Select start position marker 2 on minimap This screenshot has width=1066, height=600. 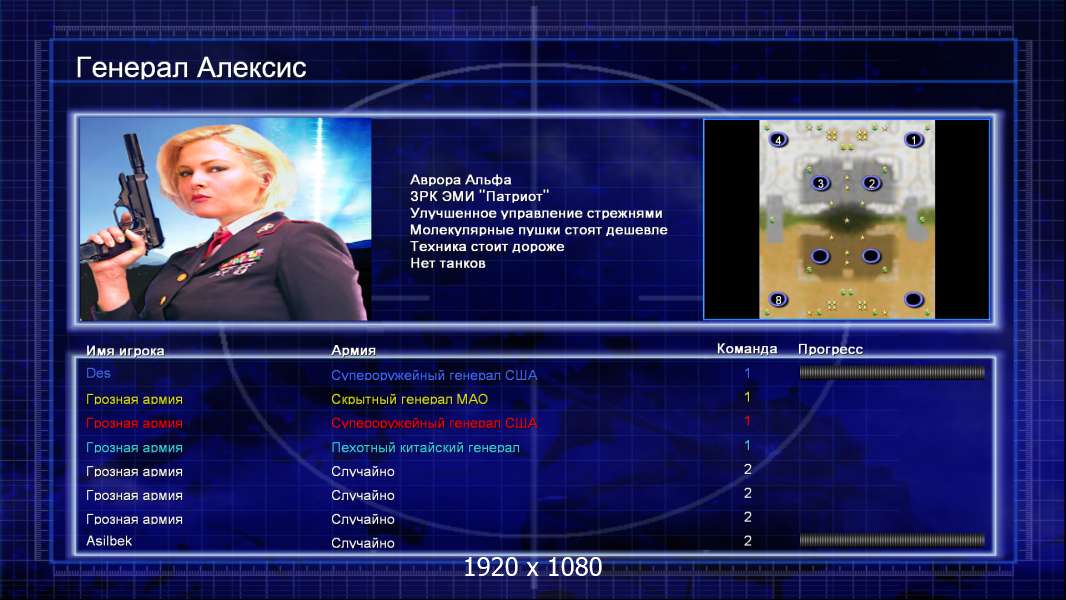coord(872,183)
